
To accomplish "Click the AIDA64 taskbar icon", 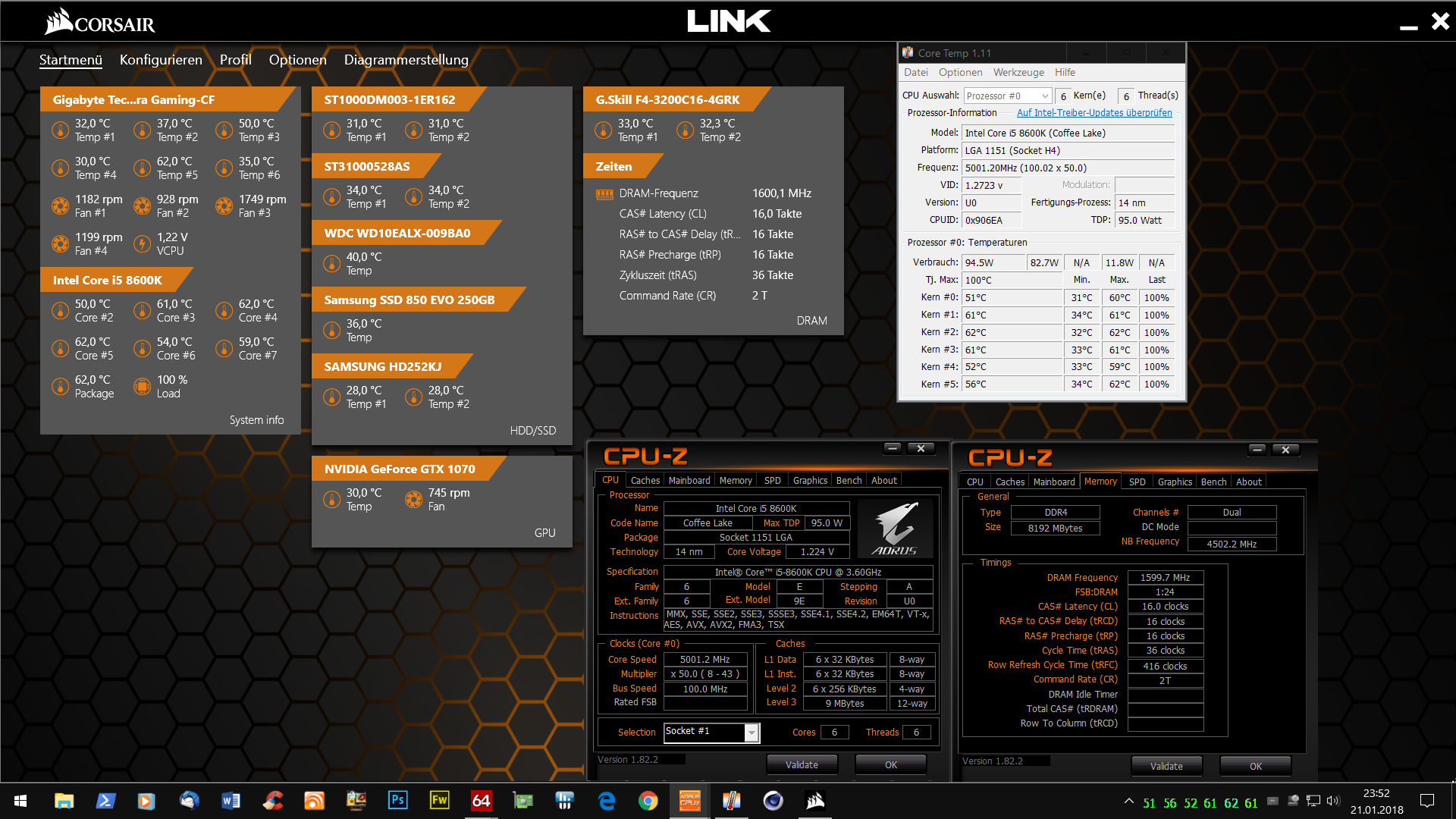I will (481, 801).
